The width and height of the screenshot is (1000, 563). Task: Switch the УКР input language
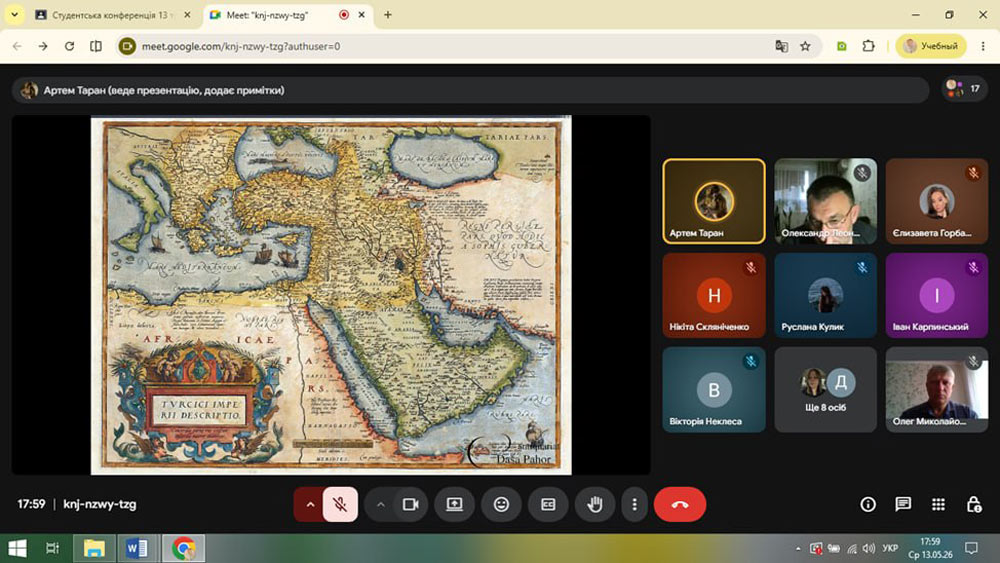click(890, 548)
